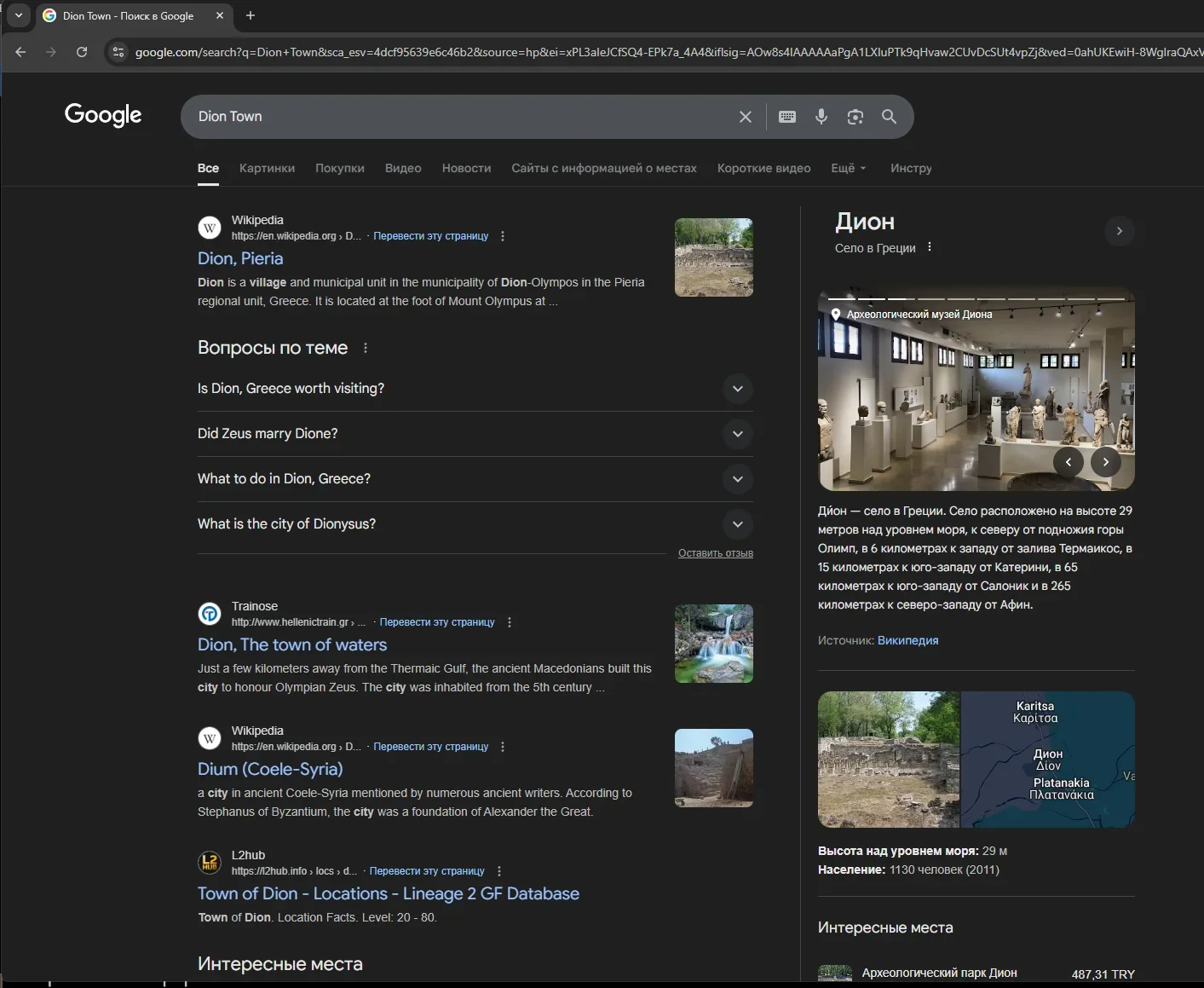Open the "Ещё" dropdown in search filters
This screenshot has width=1204, height=988.
(848, 168)
